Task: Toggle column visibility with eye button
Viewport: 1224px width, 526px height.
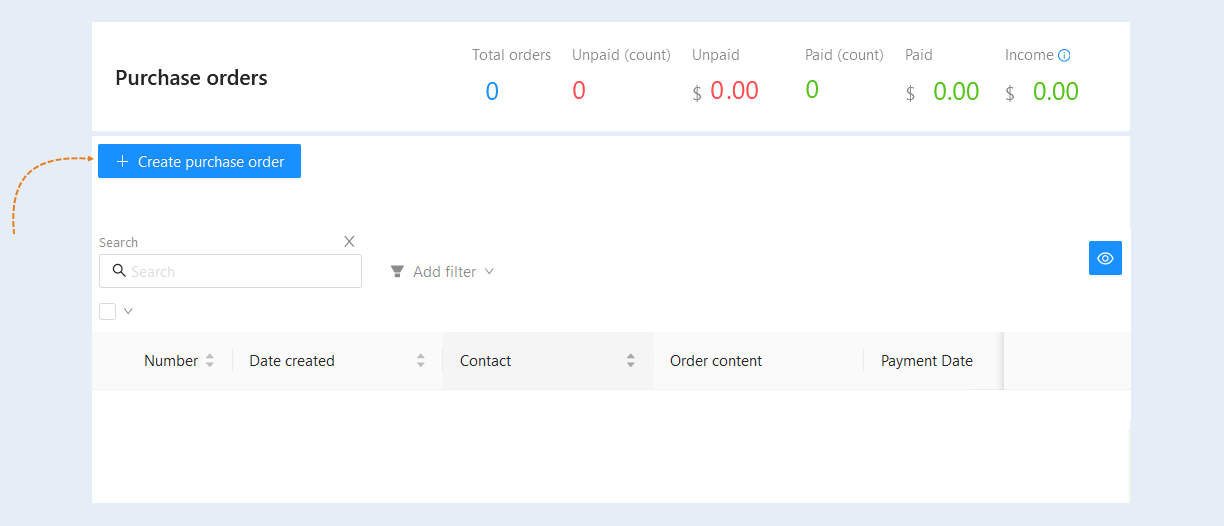Action: pos(1105,258)
